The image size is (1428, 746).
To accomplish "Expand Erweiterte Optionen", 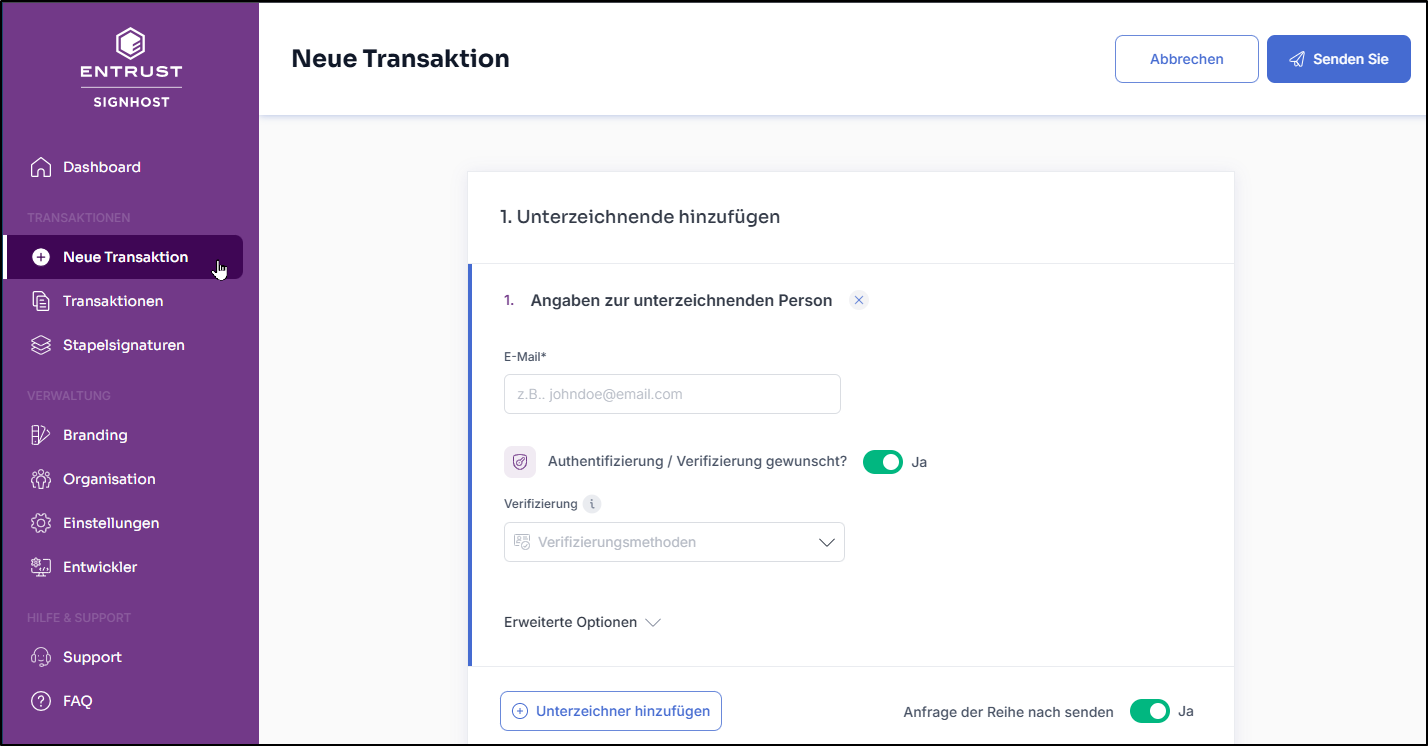I will (x=583, y=622).
